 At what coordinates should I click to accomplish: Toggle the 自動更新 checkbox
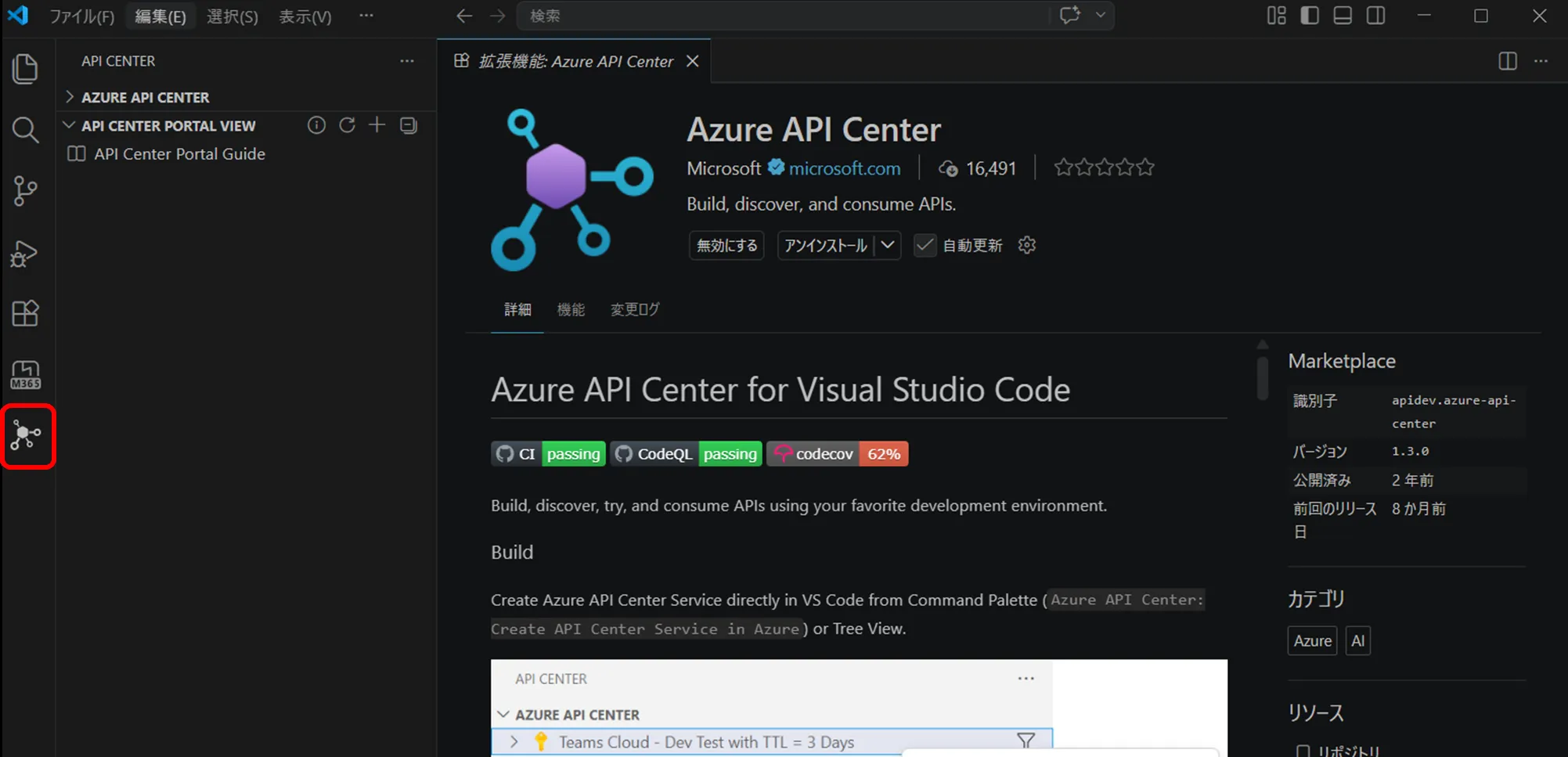[925, 246]
